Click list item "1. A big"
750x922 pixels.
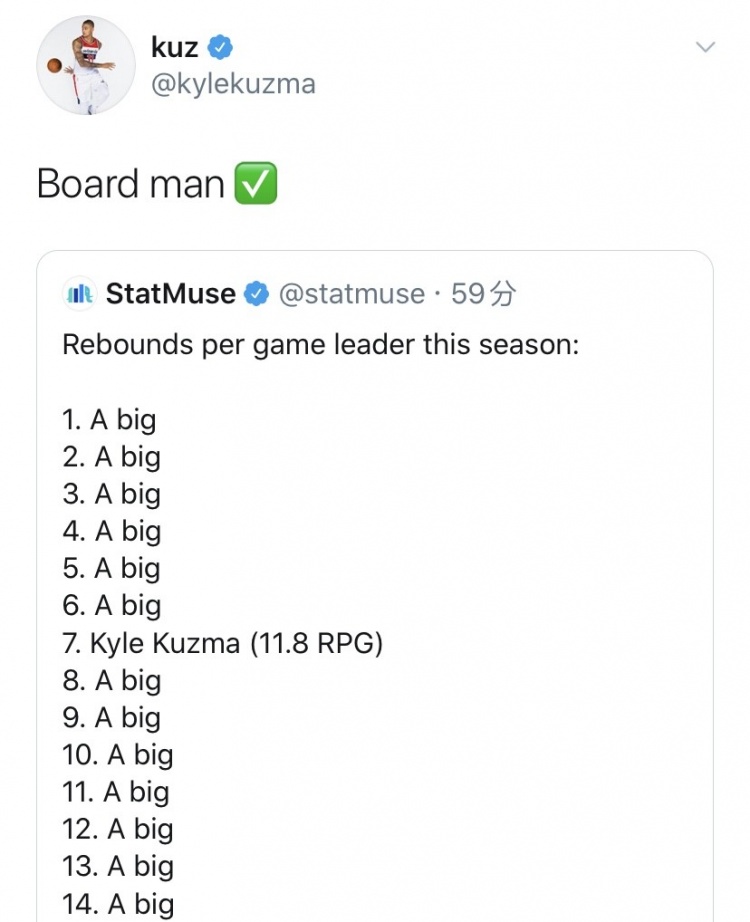109,420
